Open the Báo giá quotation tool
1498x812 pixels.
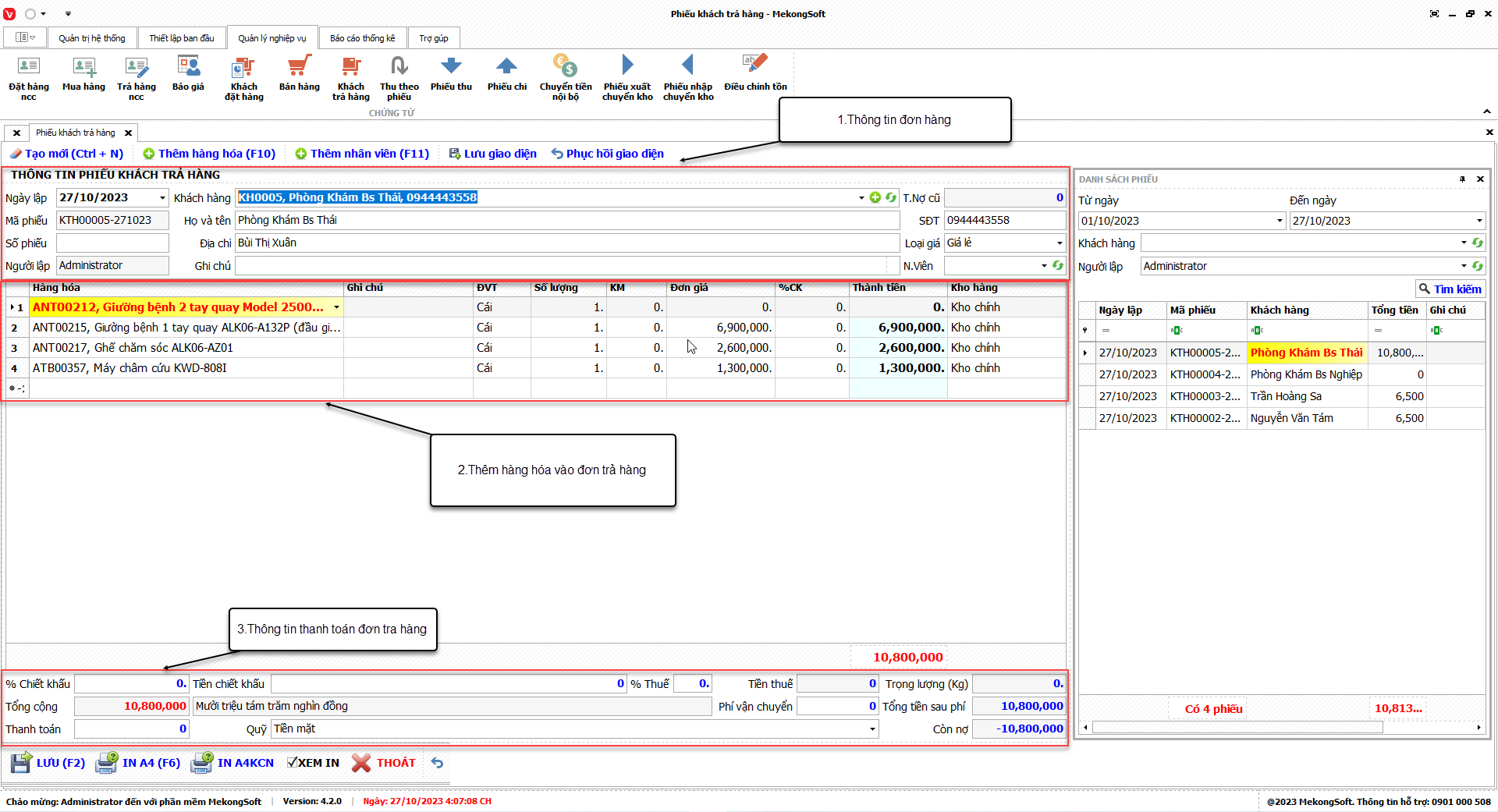point(188,74)
